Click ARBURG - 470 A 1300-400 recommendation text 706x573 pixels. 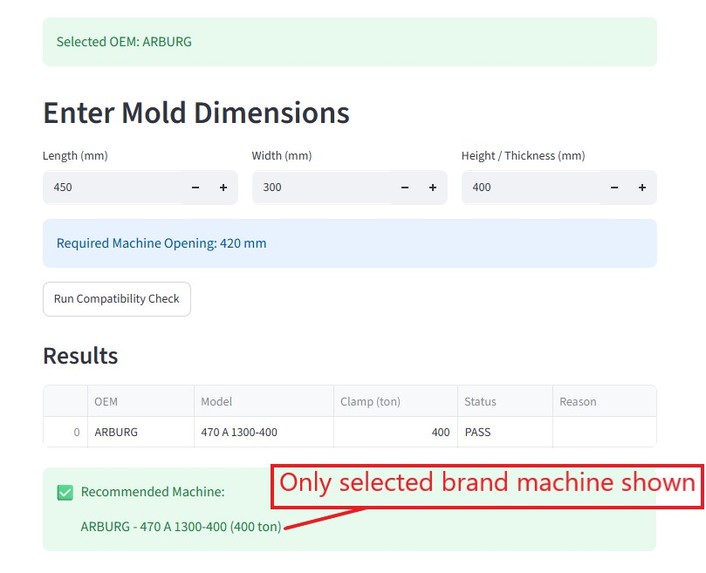[x=181, y=526]
